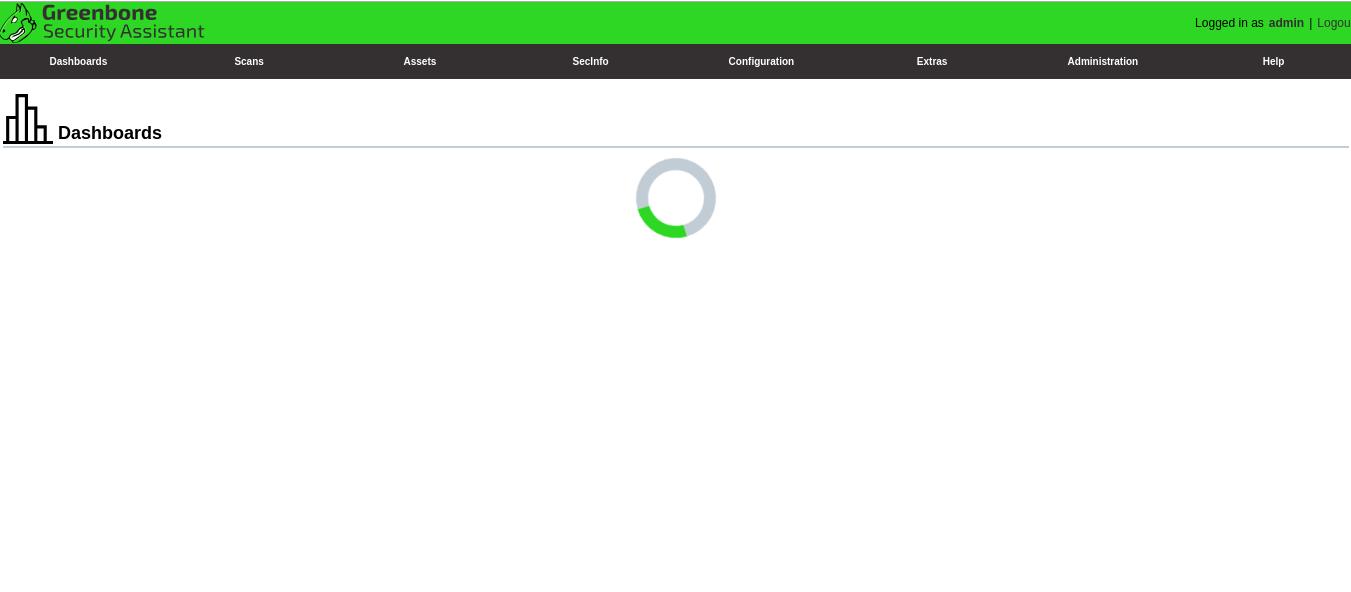The width and height of the screenshot is (1351, 592).
Task: Open the Scans menu
Action: click(249, 61)
